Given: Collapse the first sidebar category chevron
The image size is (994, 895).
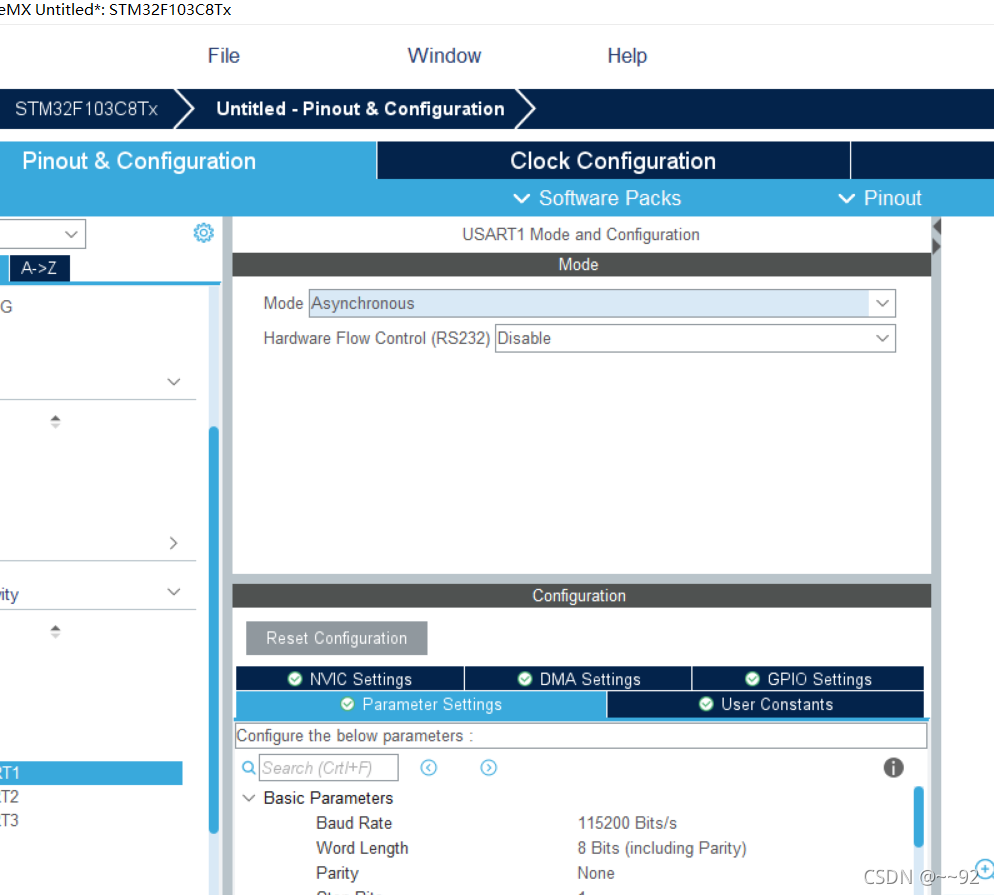Looking at the screenshot, I should tap(174, 382).
